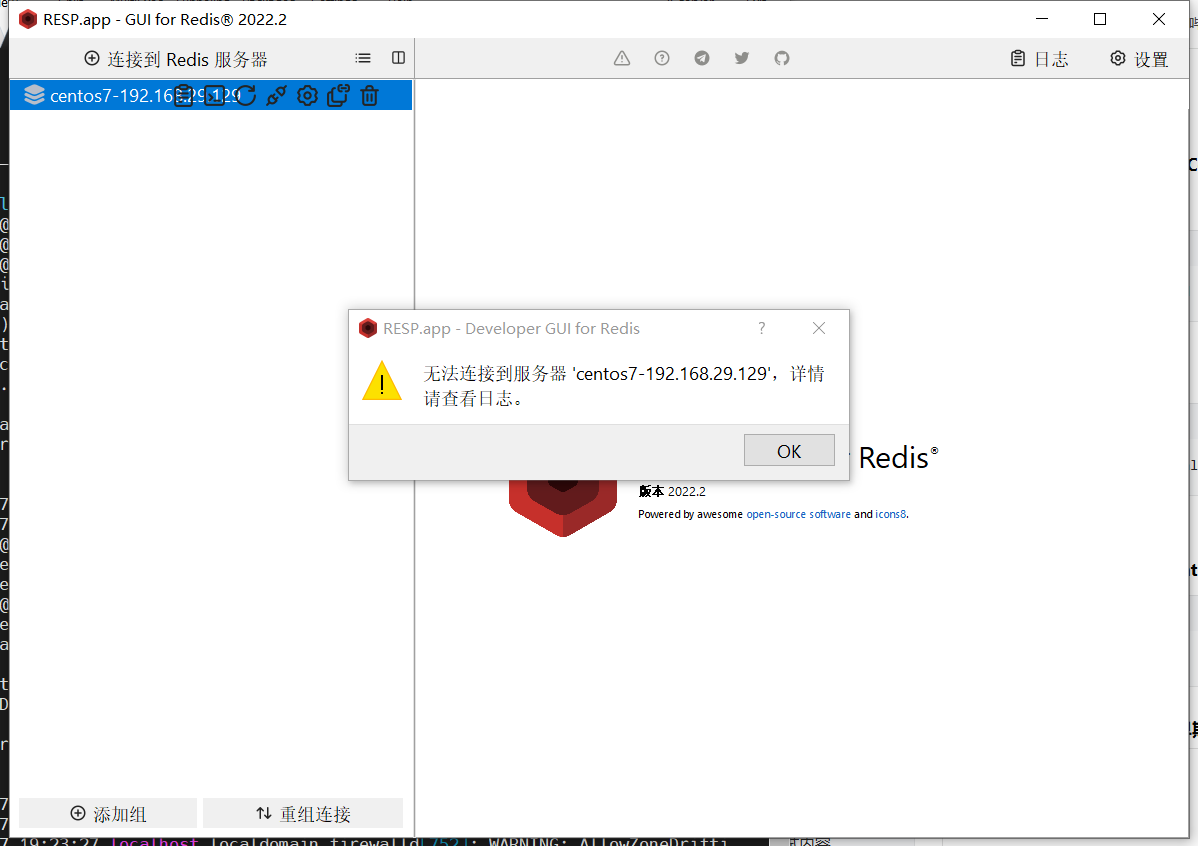This screenshot has height=846, width=1198.
Task: Click OK in the connection error dialog
Action: click(x=789, y=451)
